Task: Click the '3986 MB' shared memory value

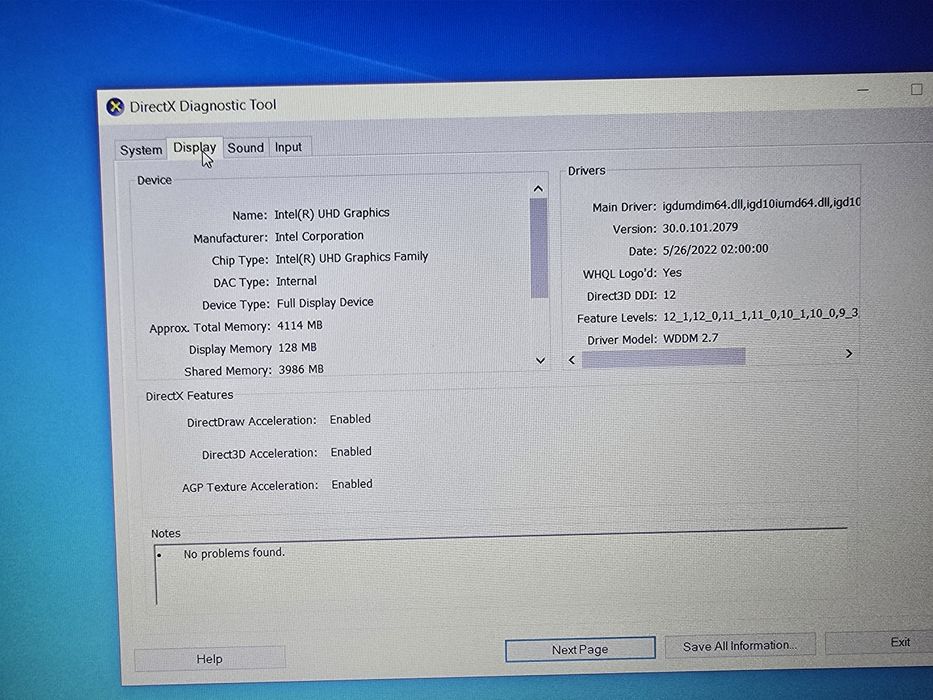Action: point(301,370)
